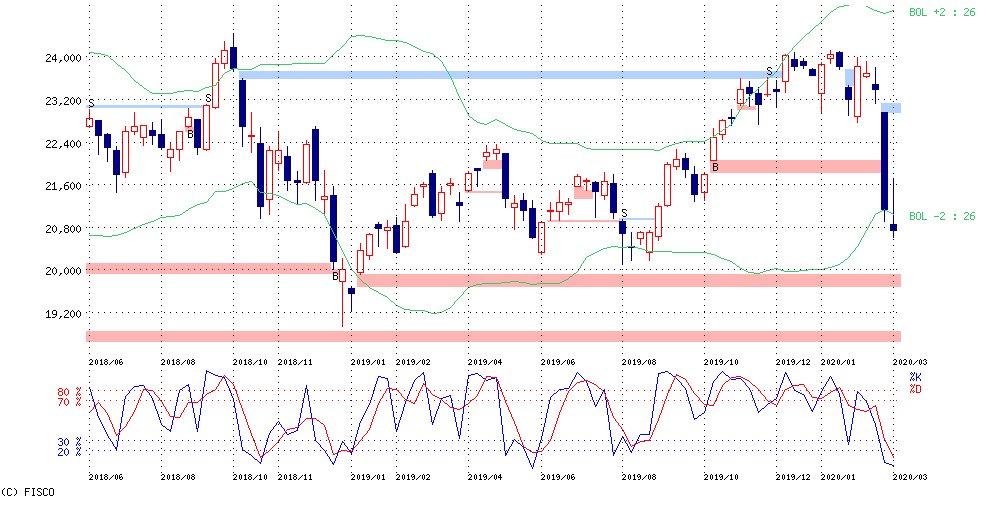Click the 19,200 price axis label

[63, 314]
